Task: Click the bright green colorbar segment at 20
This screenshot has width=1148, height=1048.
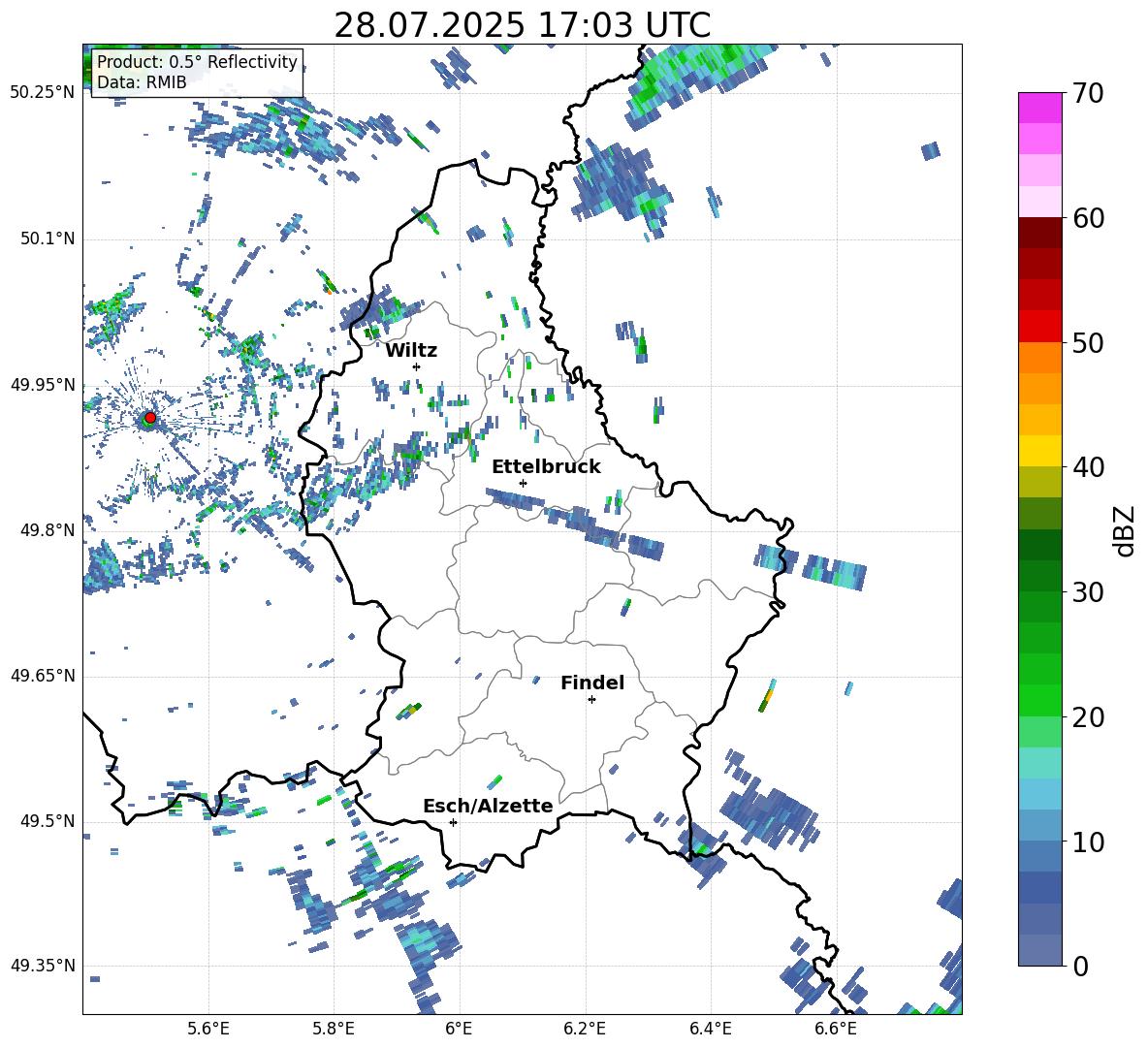Action: tap(1039, 700)
